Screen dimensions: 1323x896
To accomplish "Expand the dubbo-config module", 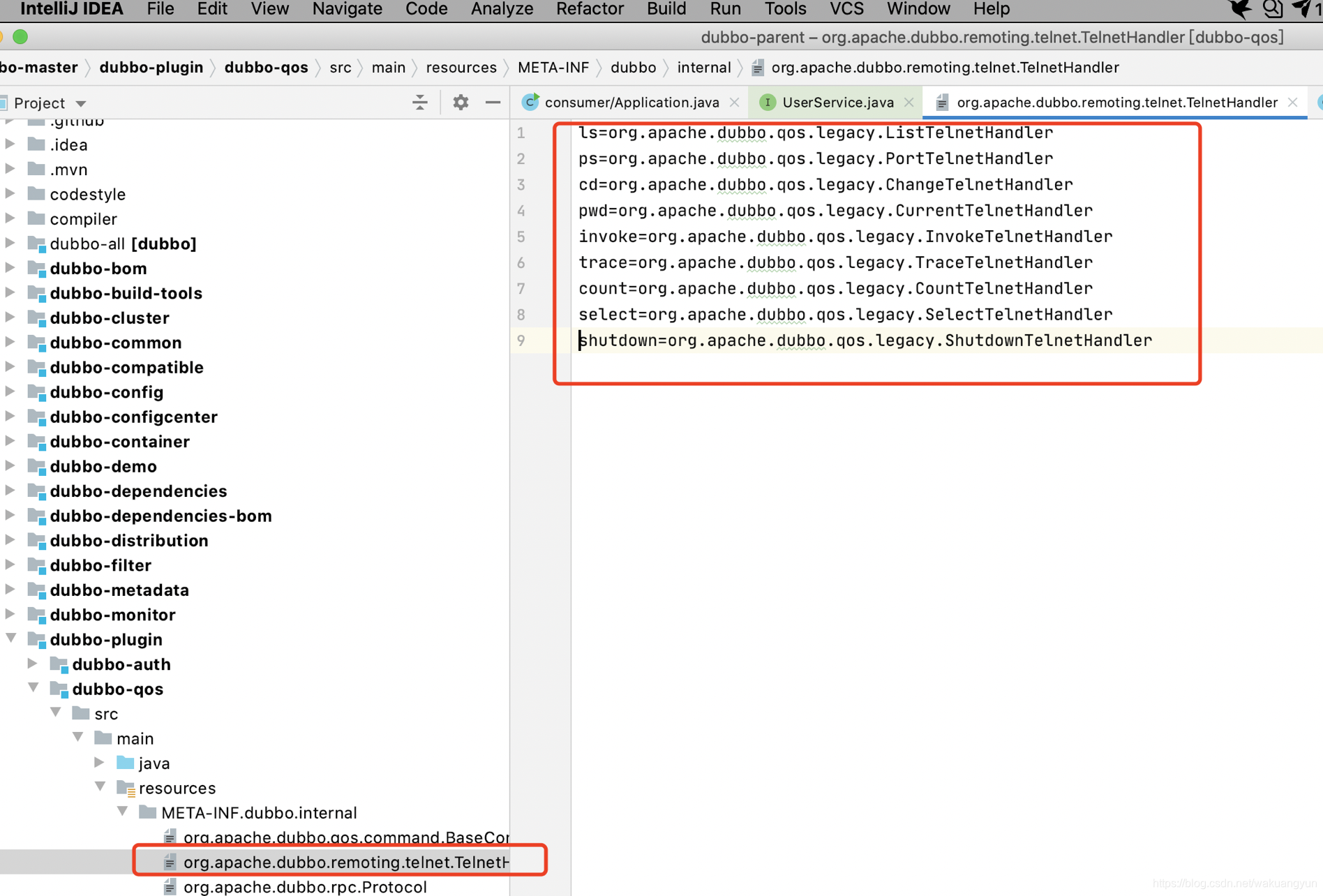I will coord(10,391).
